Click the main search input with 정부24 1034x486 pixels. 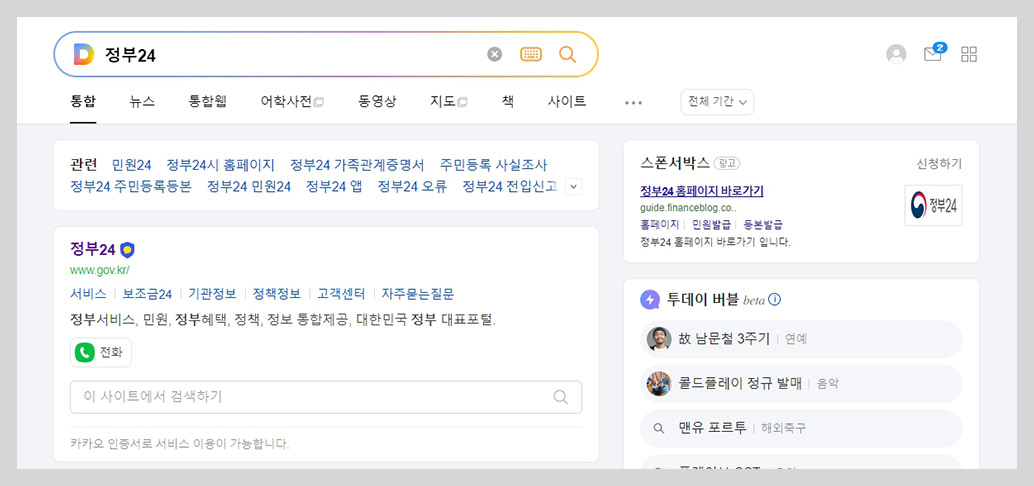290,54
